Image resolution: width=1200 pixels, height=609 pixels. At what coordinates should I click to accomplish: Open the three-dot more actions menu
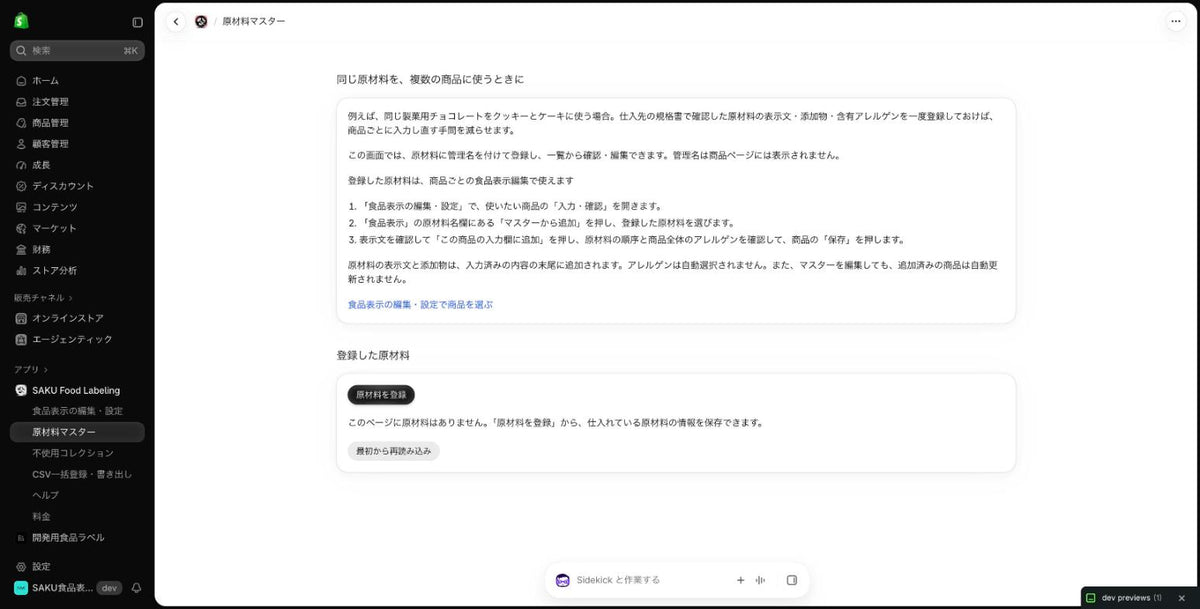pos(1175,21)
